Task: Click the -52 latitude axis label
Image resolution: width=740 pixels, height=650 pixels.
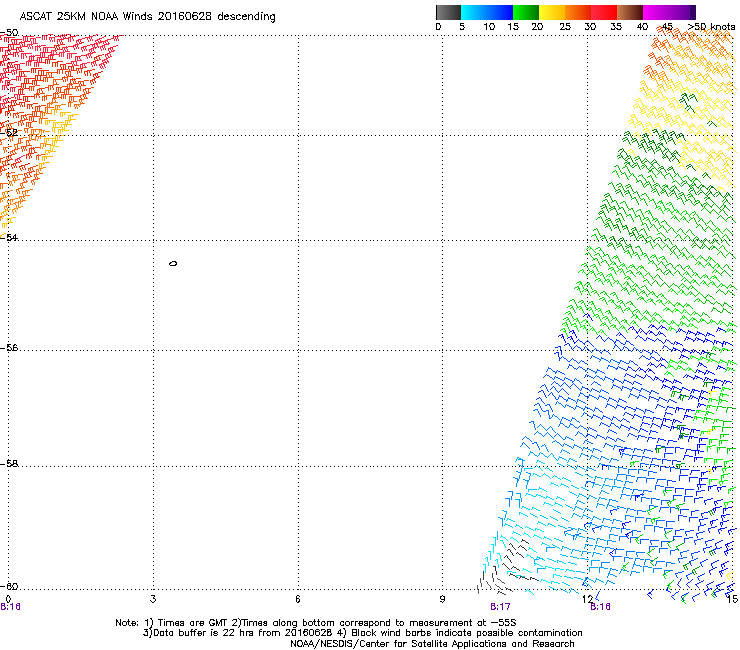Action: click(x=9, y=133)
